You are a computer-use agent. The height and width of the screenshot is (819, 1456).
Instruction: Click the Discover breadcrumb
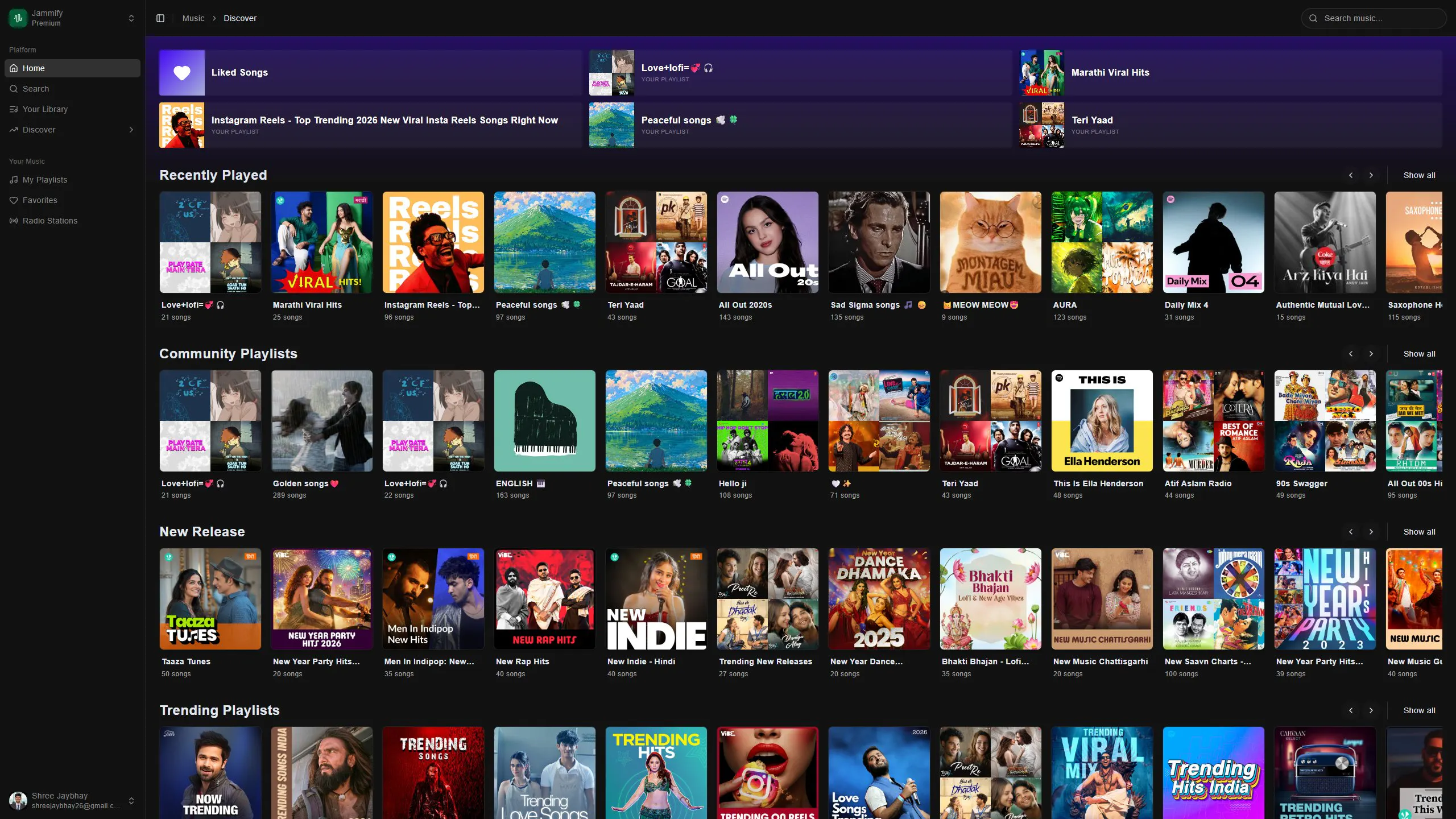pyautogui.click(x=240, y=18)
